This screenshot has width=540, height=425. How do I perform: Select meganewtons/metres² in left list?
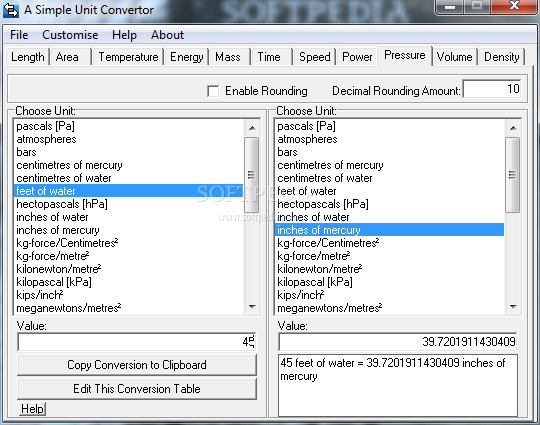point(129,308)
